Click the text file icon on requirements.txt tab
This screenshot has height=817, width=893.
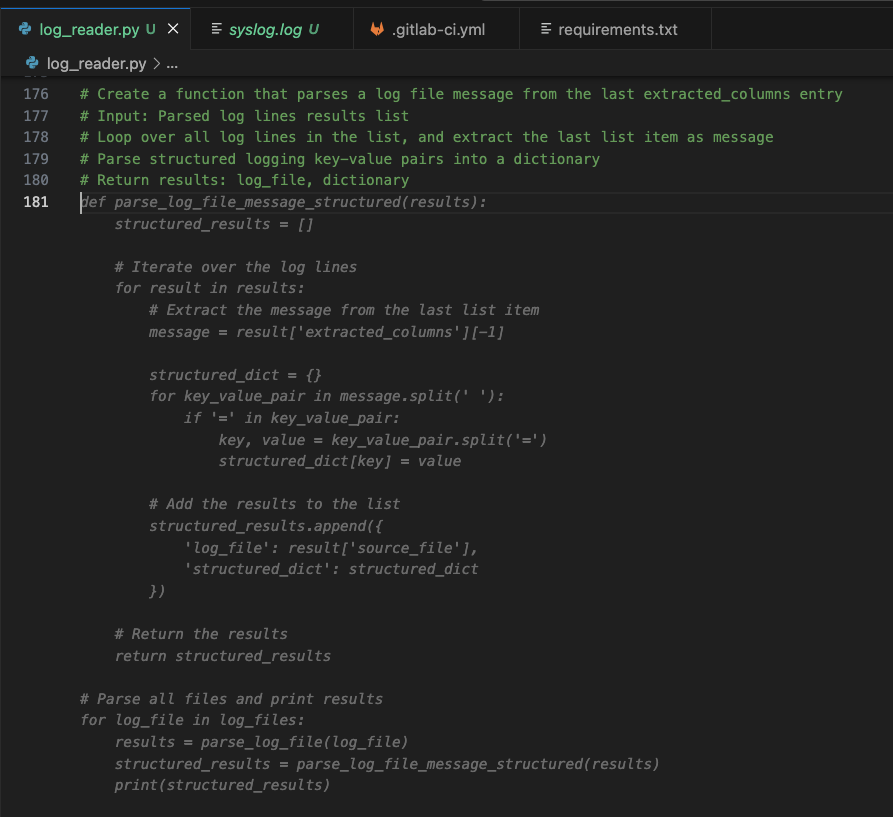pyautogui.click(x=546, y=29)
